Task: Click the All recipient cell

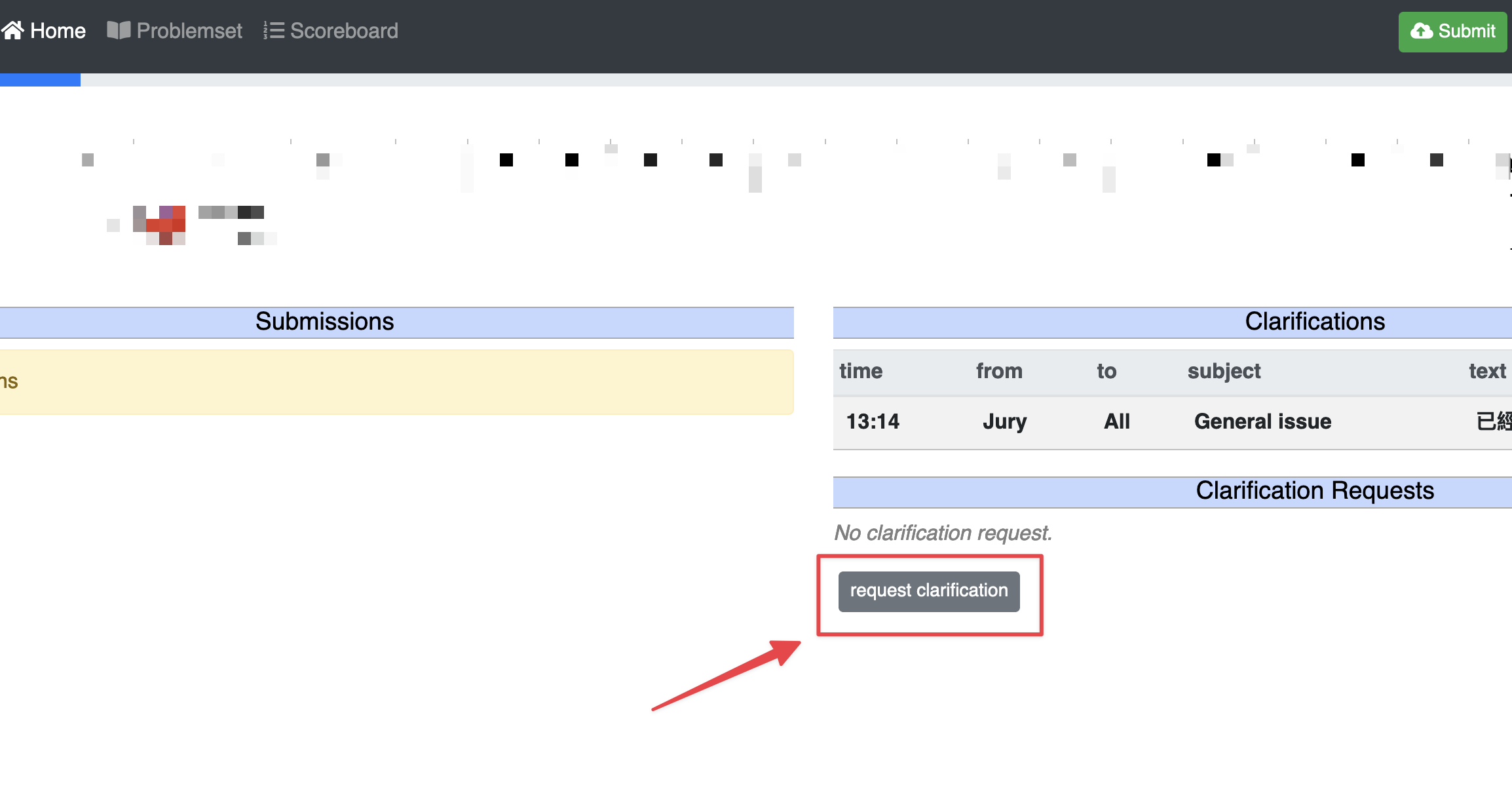Action: pyautogui.click(x=1117, y=421)
